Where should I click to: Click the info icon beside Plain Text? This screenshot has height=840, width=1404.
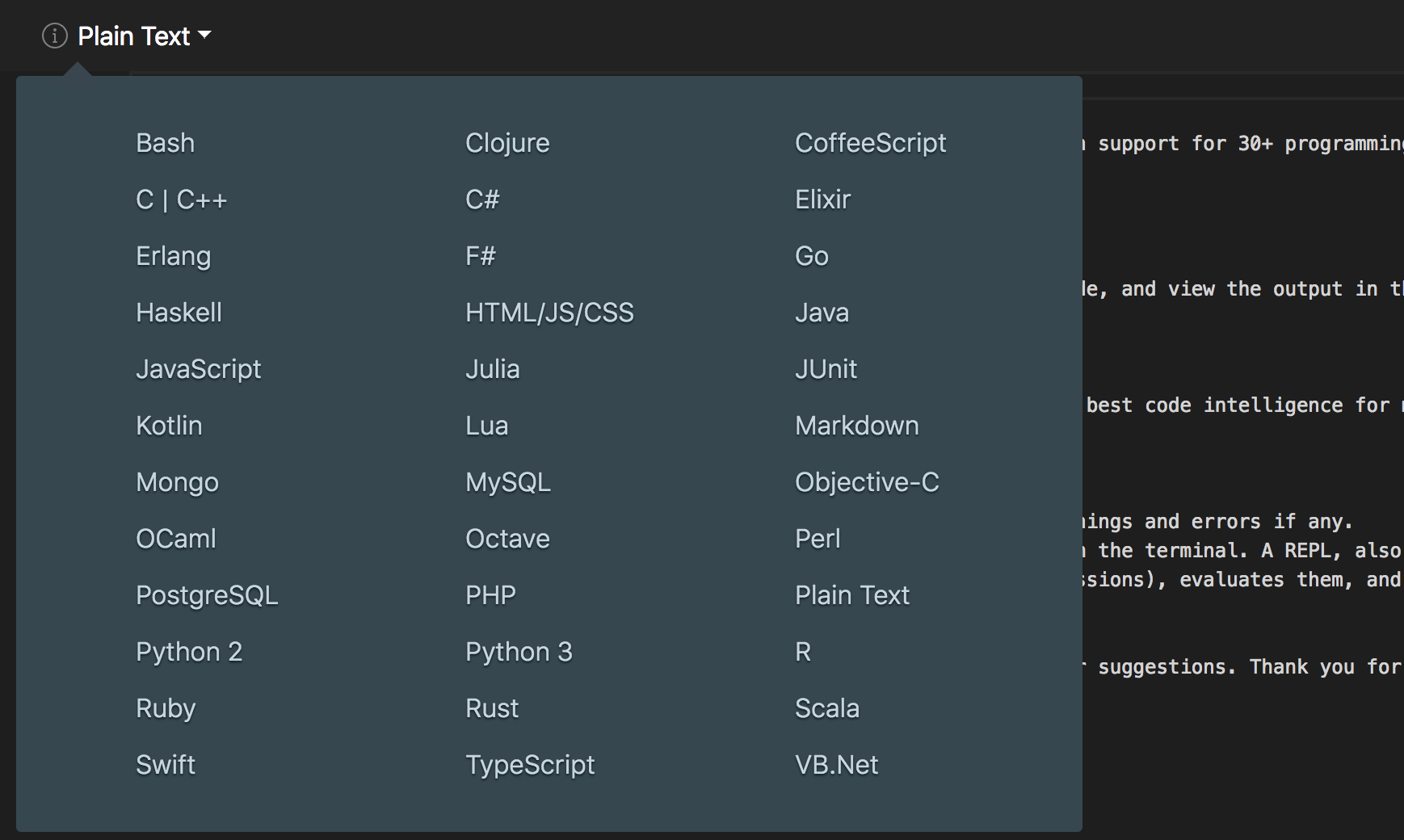pos(54,36)
